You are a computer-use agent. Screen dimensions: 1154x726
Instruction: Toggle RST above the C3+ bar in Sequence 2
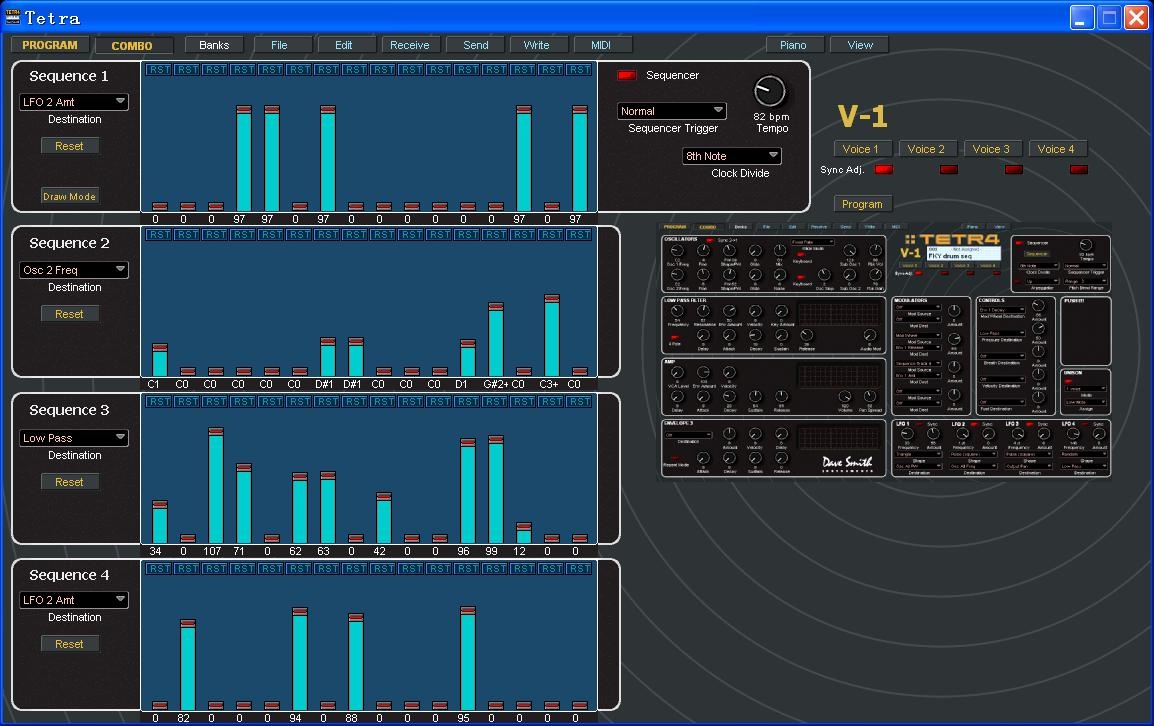(x=551, y=235)
